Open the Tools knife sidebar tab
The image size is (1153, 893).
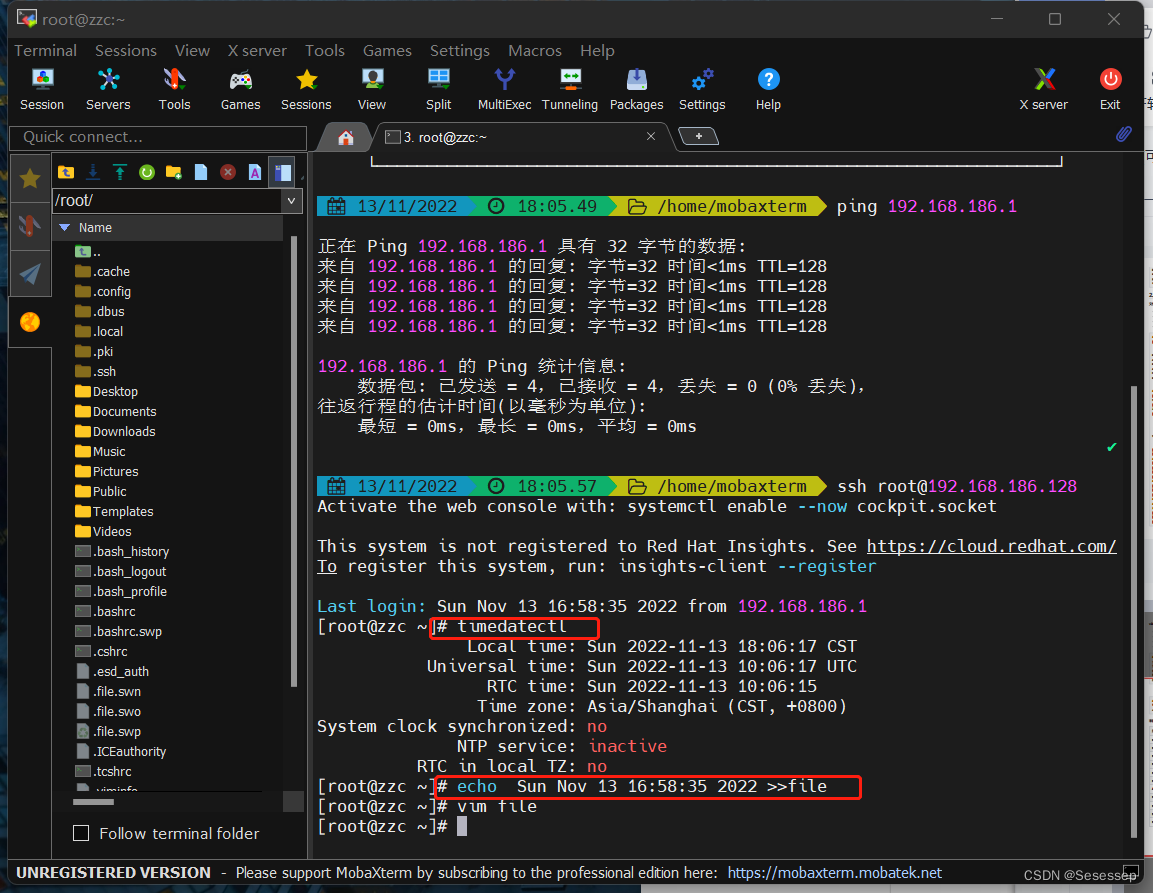point(30,225)
